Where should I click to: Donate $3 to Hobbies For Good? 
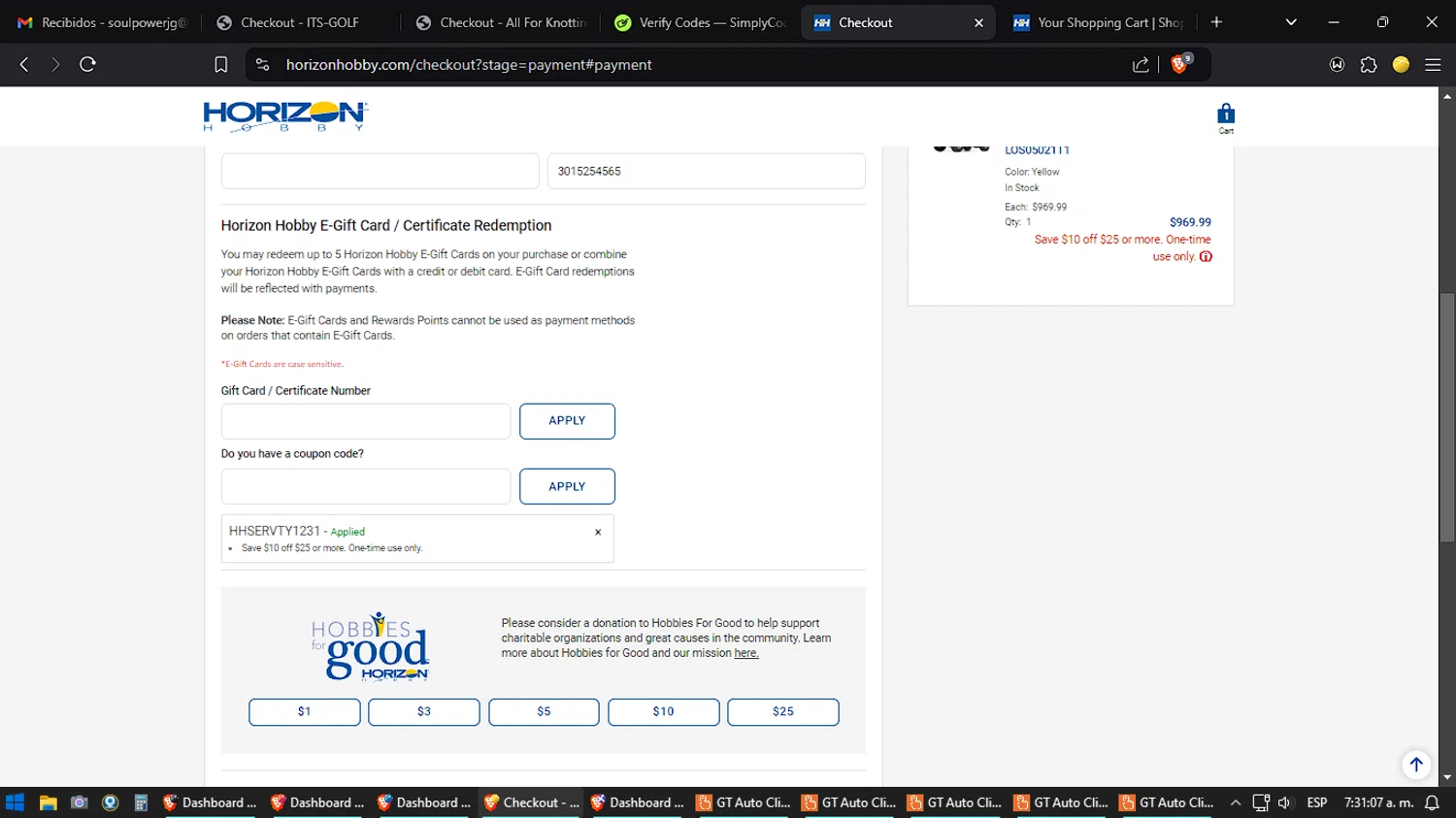(x=424, y=712)
